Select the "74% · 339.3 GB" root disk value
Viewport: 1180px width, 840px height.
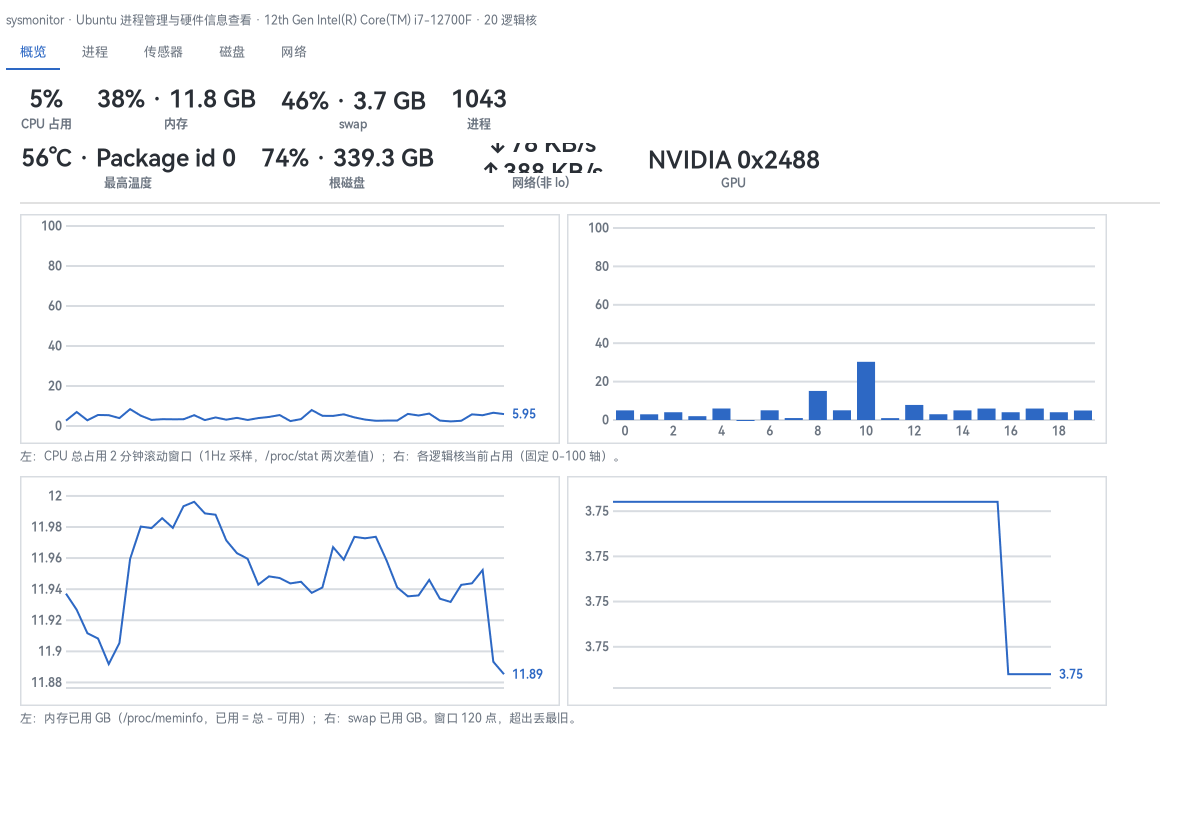coord(347,158)
